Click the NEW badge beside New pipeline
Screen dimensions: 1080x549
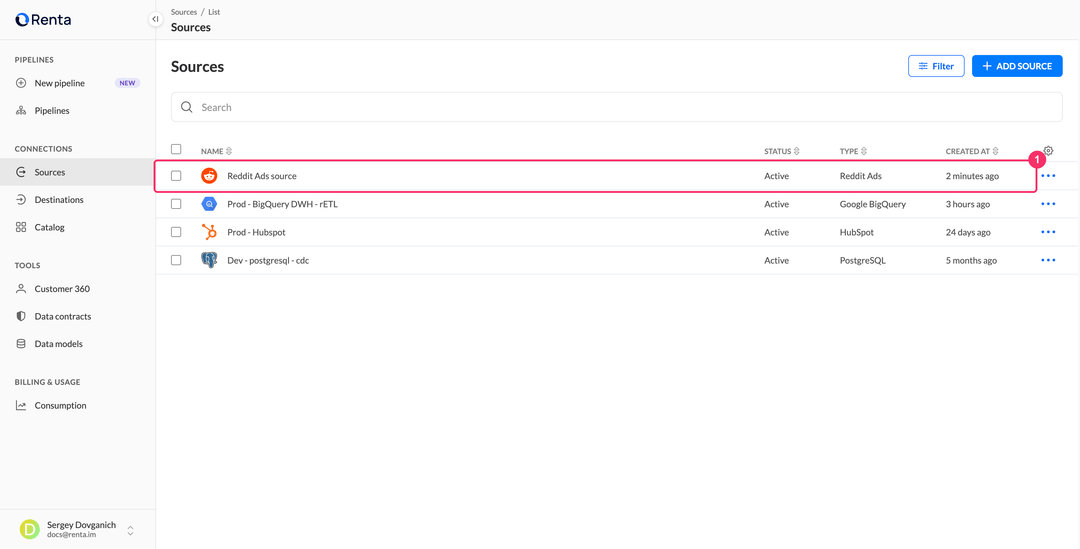(127, 83)
